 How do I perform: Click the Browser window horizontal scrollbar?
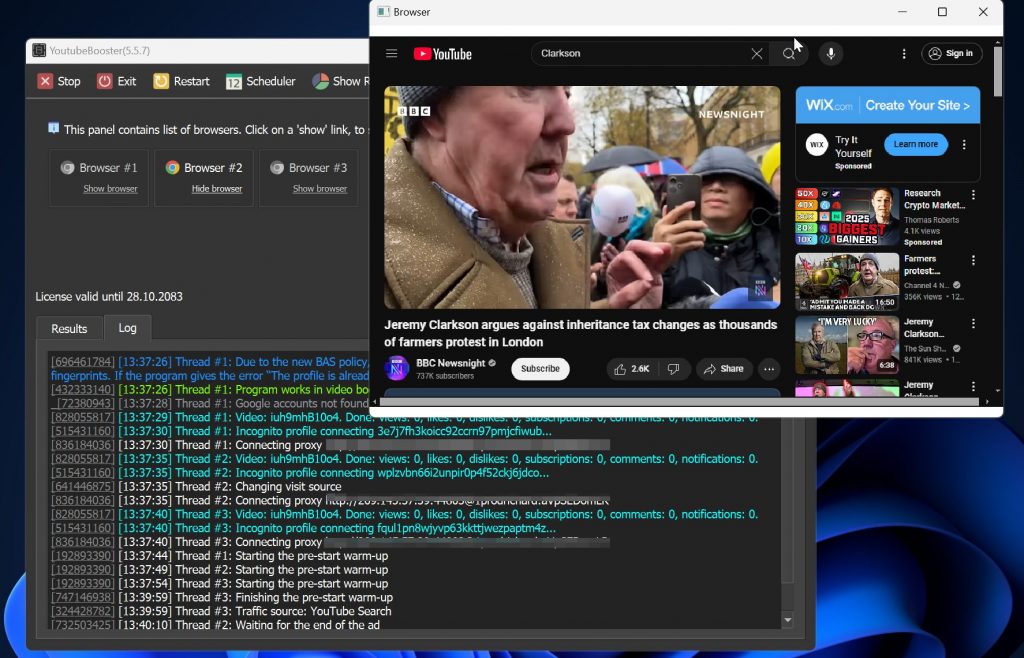680,402
